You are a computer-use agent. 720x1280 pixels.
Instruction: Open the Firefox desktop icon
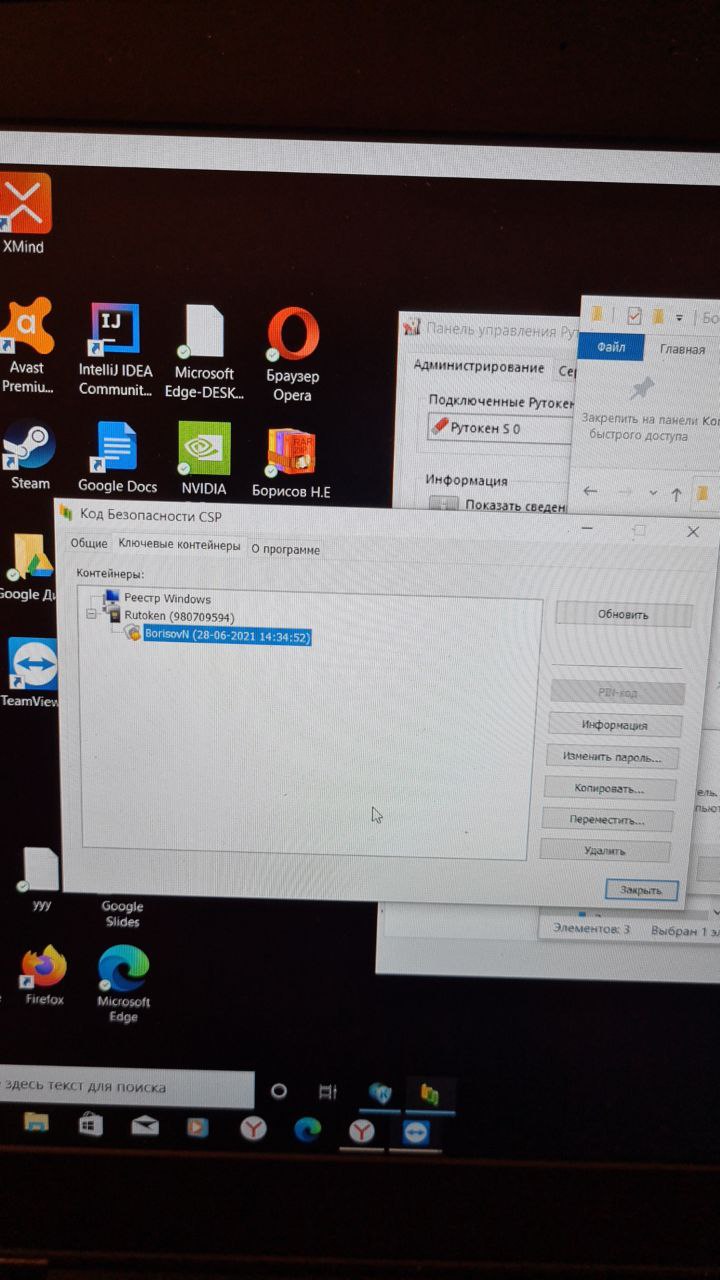click(44, 975)
